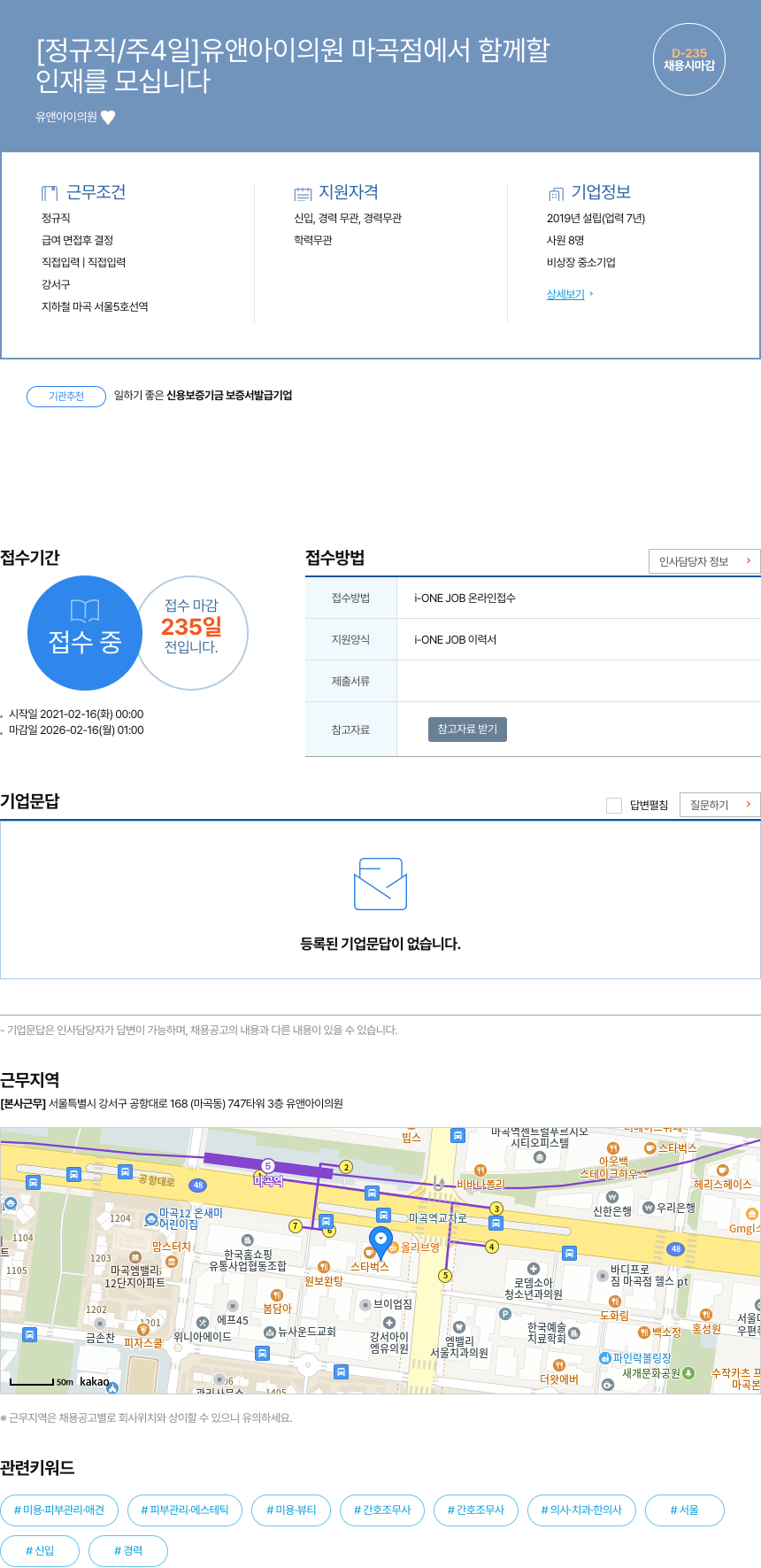The height and width of the screenshot is (1568, 761).
Task: Click subway exit 5 marker on map
Action: coord(445,1276)
